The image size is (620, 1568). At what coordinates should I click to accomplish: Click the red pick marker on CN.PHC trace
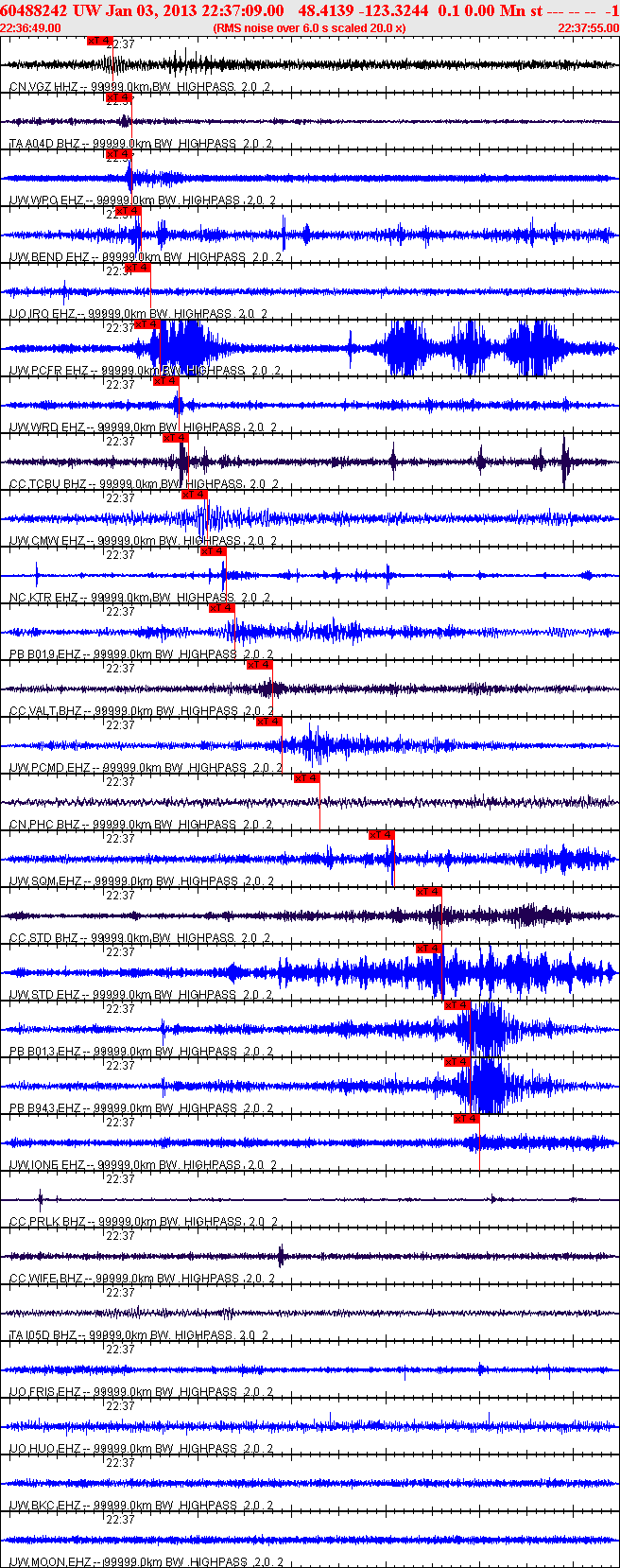tap(306, 778)
